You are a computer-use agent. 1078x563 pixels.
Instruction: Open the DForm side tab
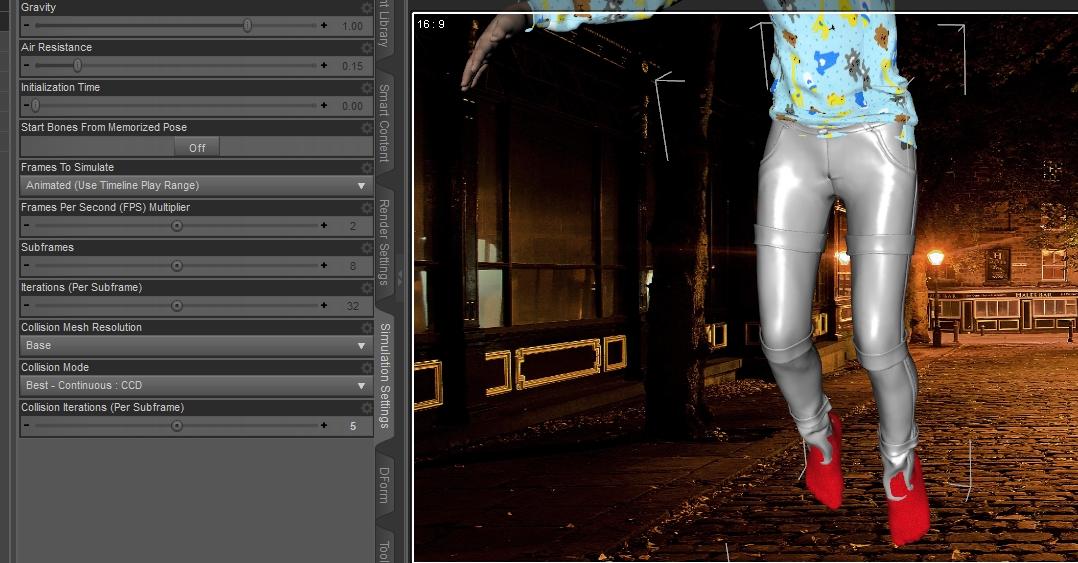point(384,485)
